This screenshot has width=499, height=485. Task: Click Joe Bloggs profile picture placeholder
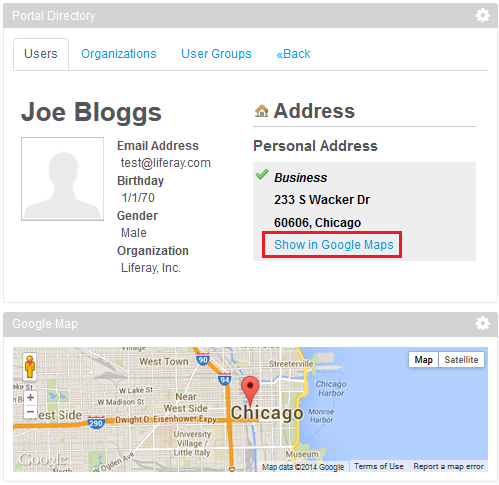(x=62, y=179)
